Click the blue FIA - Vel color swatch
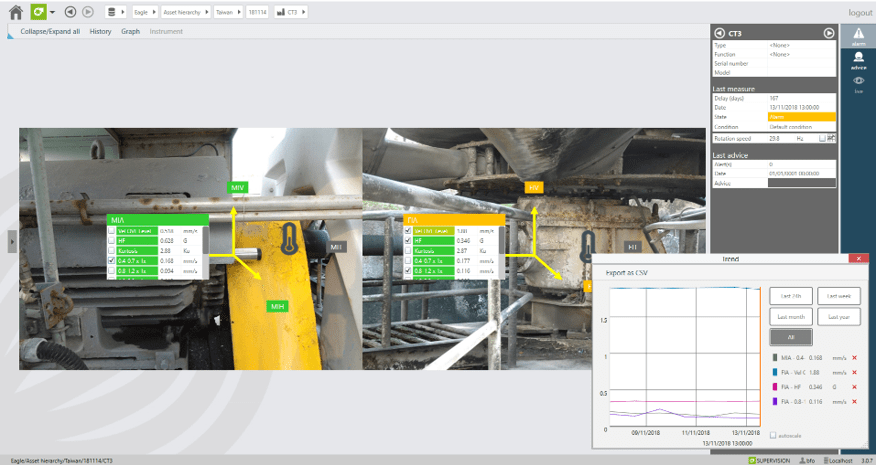The width and height of the screenshot is (876, 465). click(774, 372)
